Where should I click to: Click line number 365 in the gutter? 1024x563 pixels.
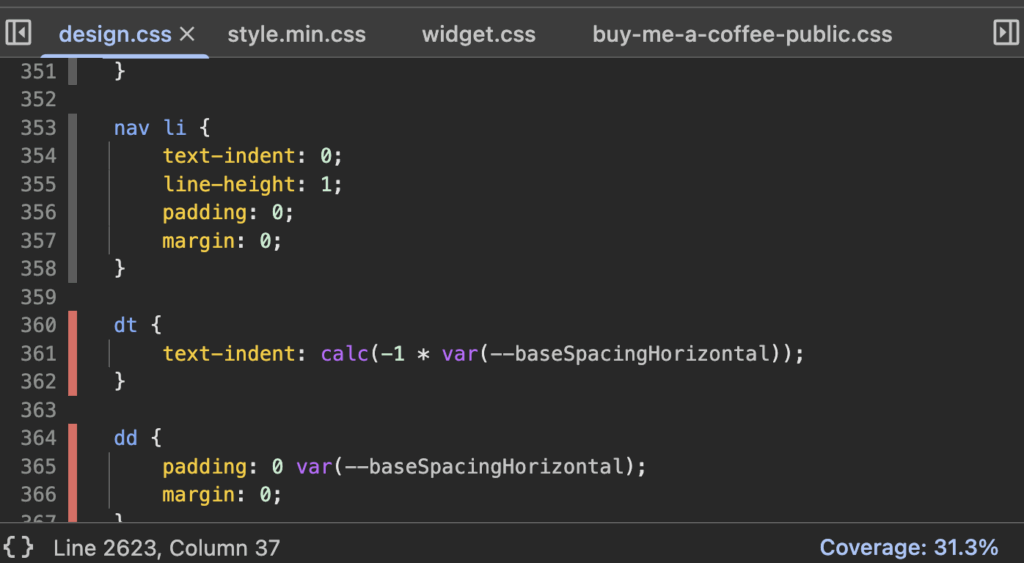(x=38, y=466)
